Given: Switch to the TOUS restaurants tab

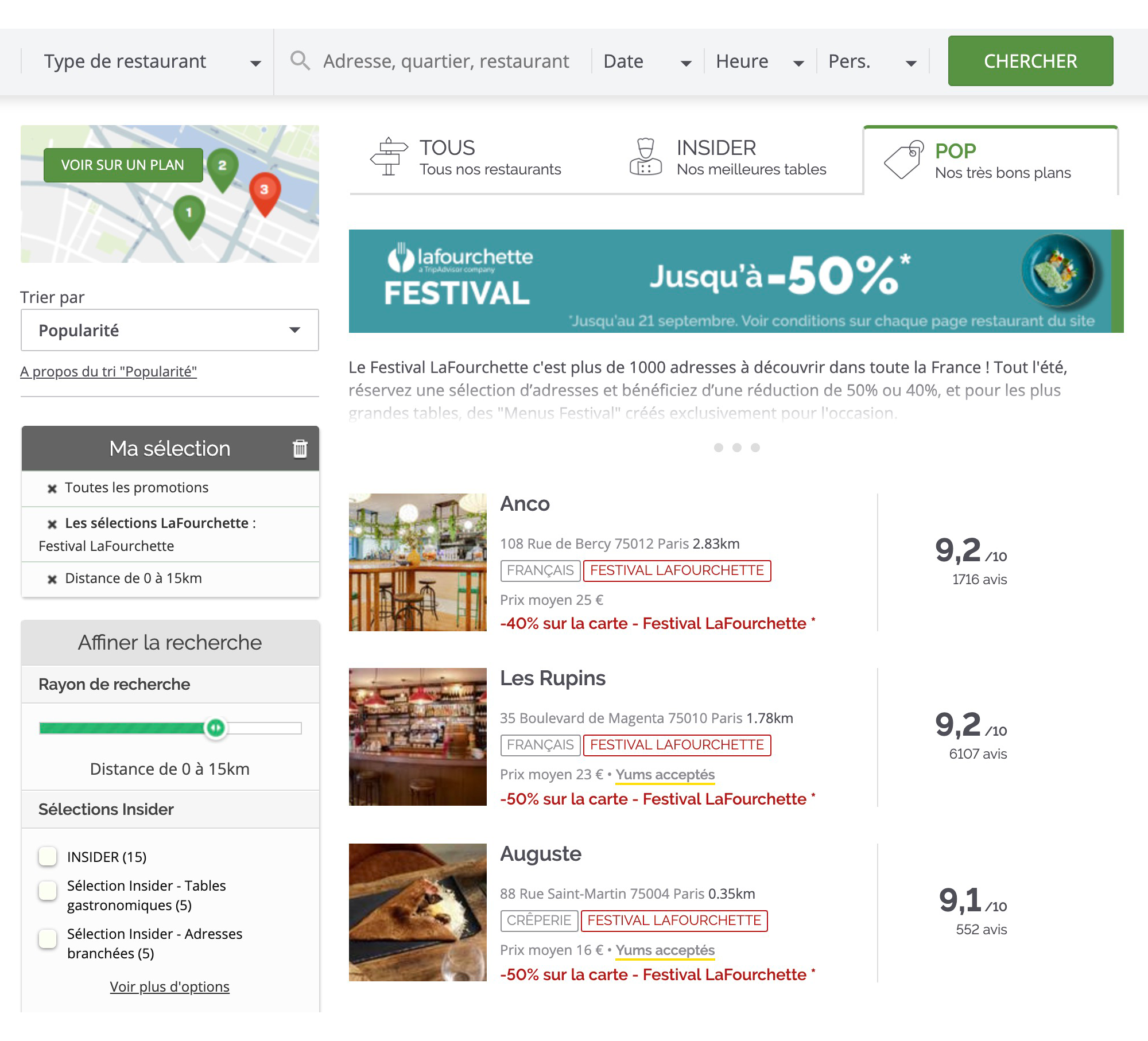Looking at the screenshot, I should (x=478, y=158).
